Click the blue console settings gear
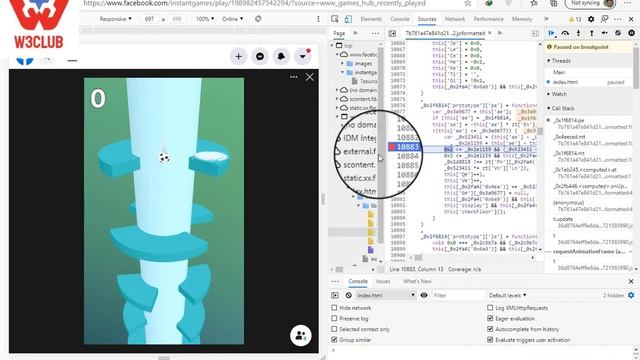This screenshot has width=640, height=360. pyautogui.click(x=631, y=295)
